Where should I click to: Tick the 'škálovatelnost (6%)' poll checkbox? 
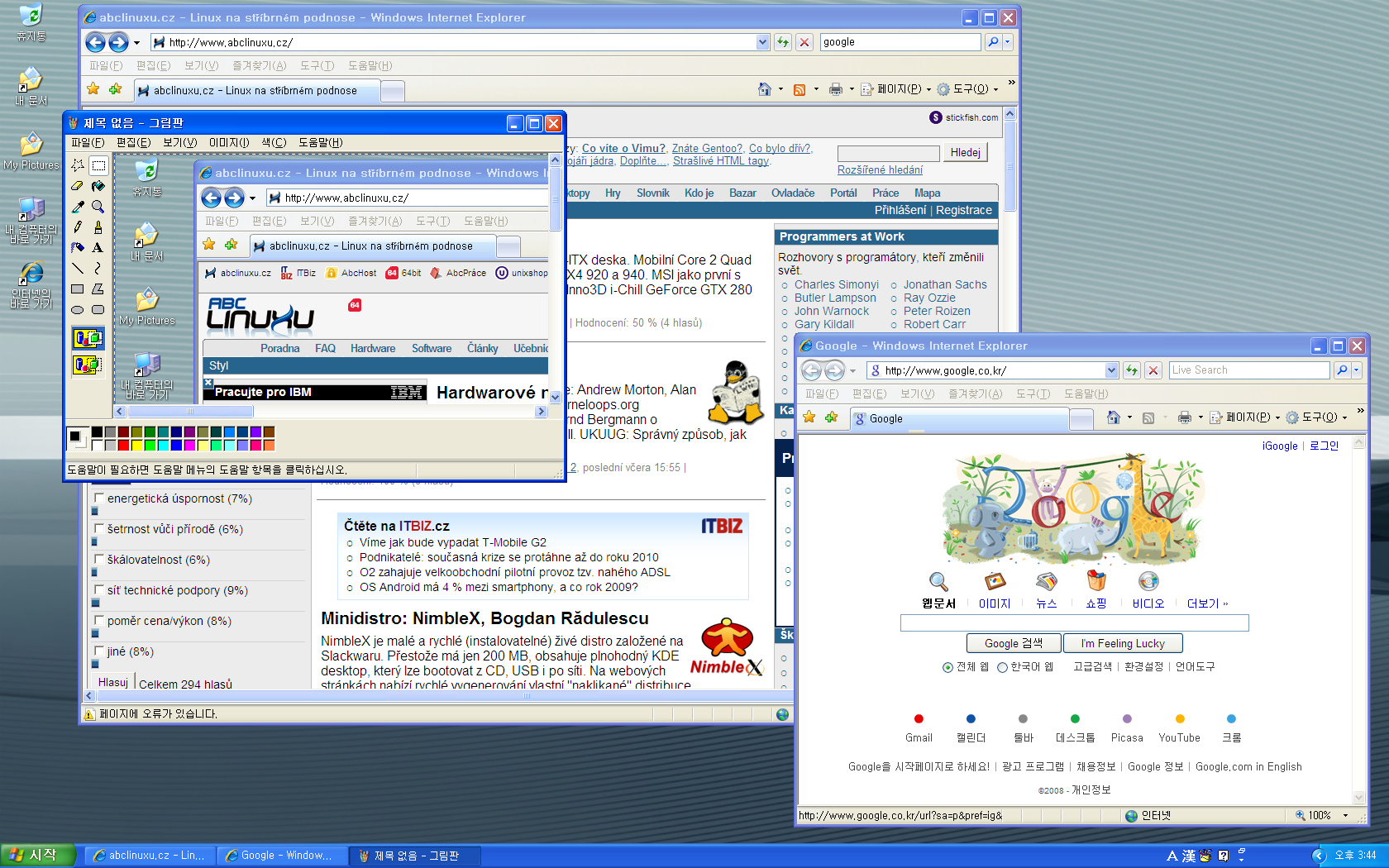[99, 560]
